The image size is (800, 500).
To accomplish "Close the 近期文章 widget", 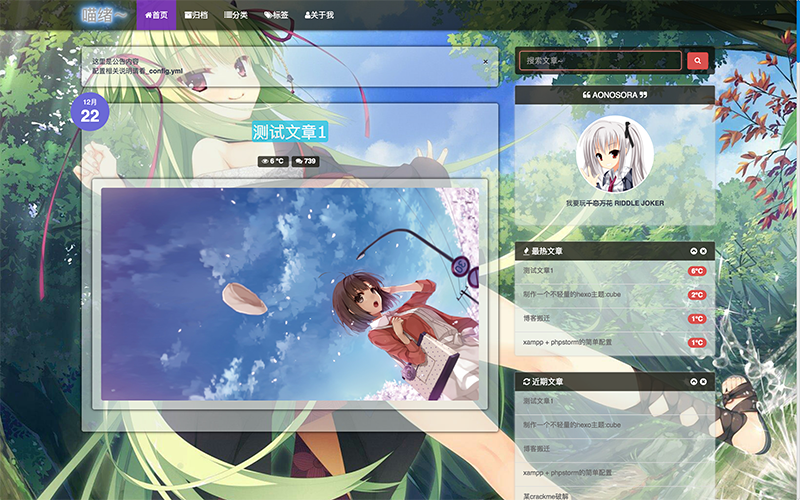I will pyautogui.click(x=703, y=382).
